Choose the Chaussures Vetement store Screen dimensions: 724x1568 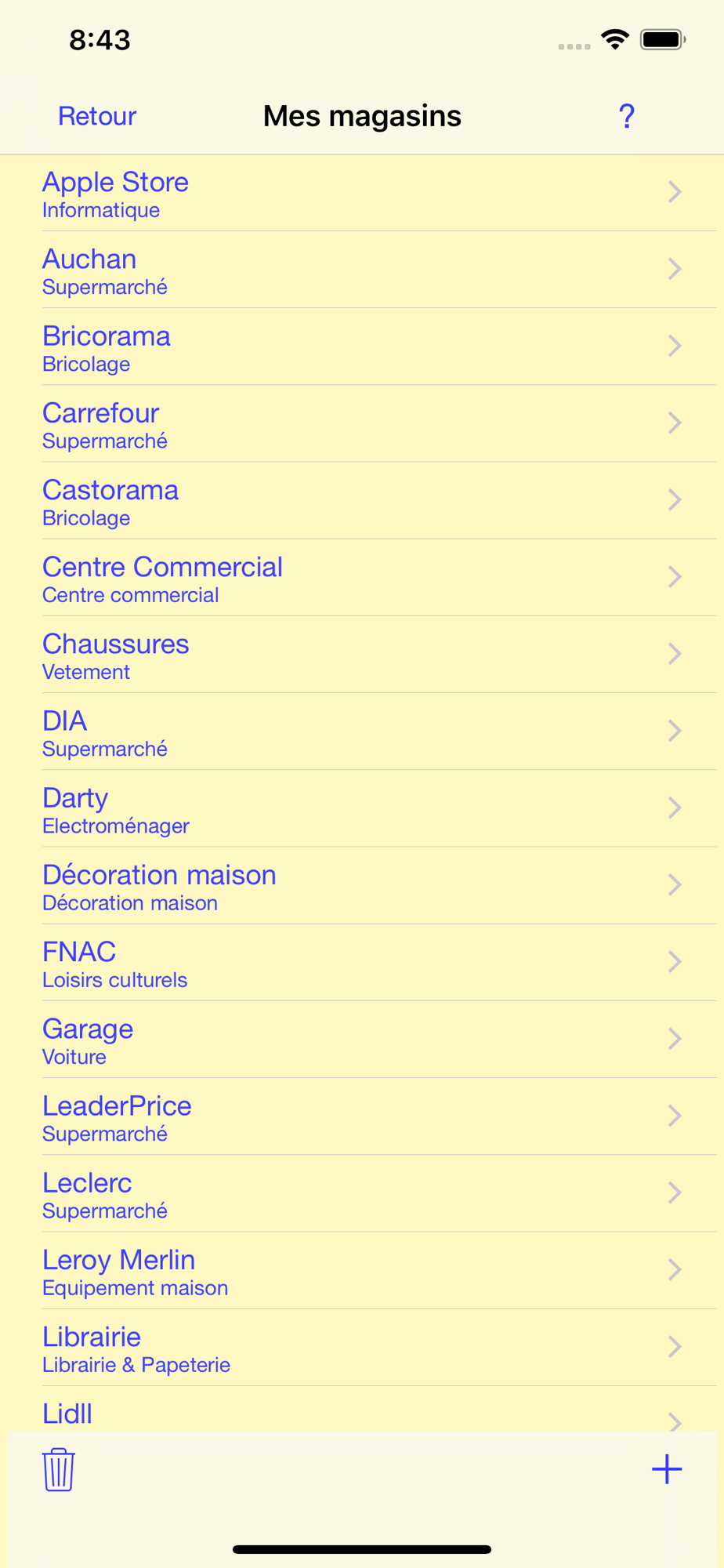pos(362,654)
